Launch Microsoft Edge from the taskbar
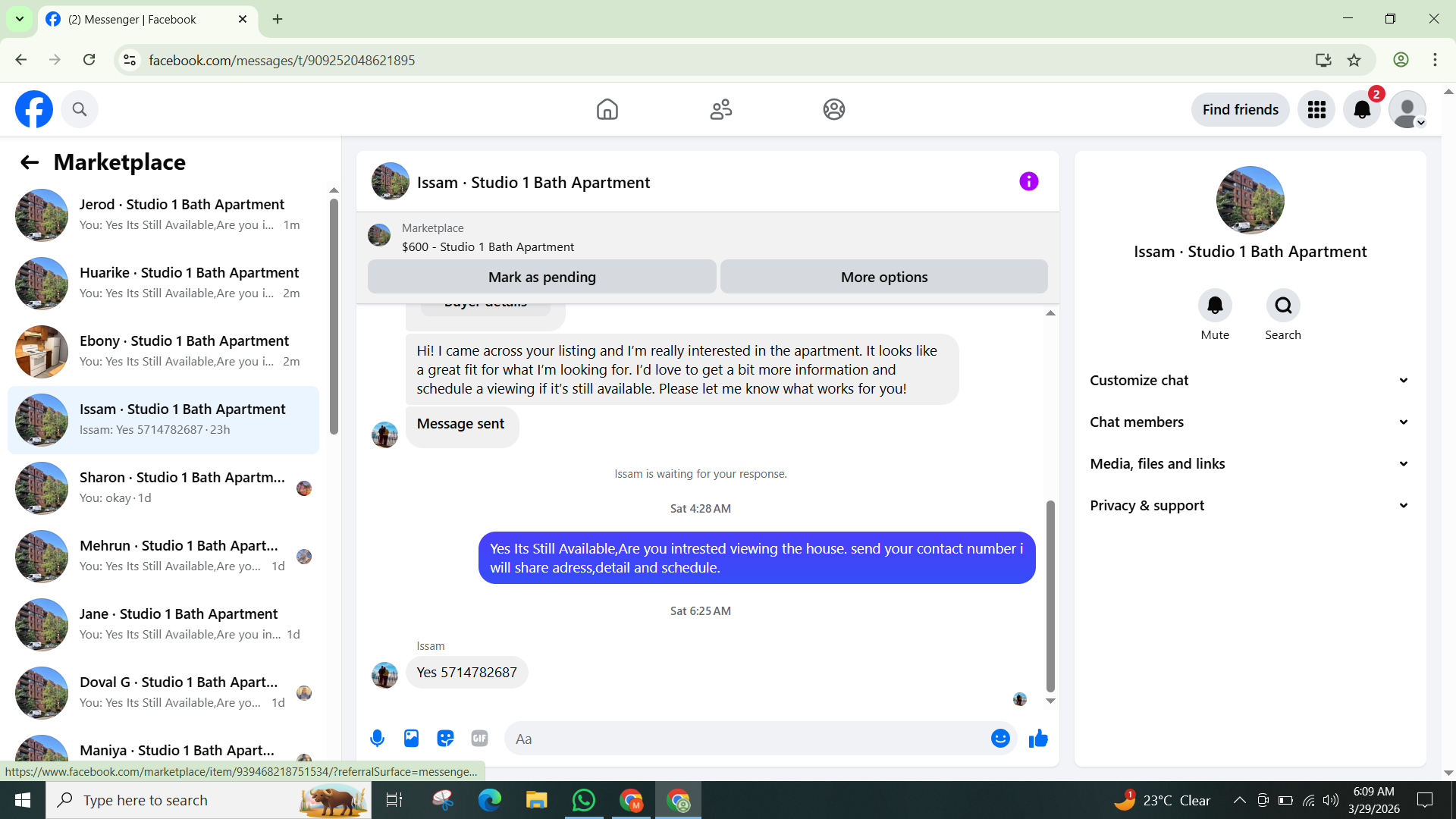The width and height of the screenshot is (1456, 819). click(x=490, y=800)
